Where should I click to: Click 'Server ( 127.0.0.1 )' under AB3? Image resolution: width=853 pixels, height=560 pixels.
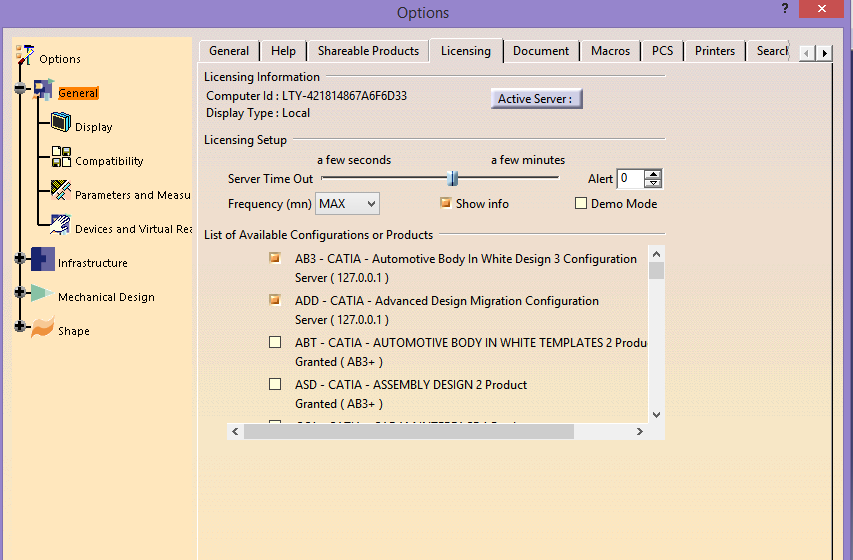pyautogui.click(x=342, y=278)
